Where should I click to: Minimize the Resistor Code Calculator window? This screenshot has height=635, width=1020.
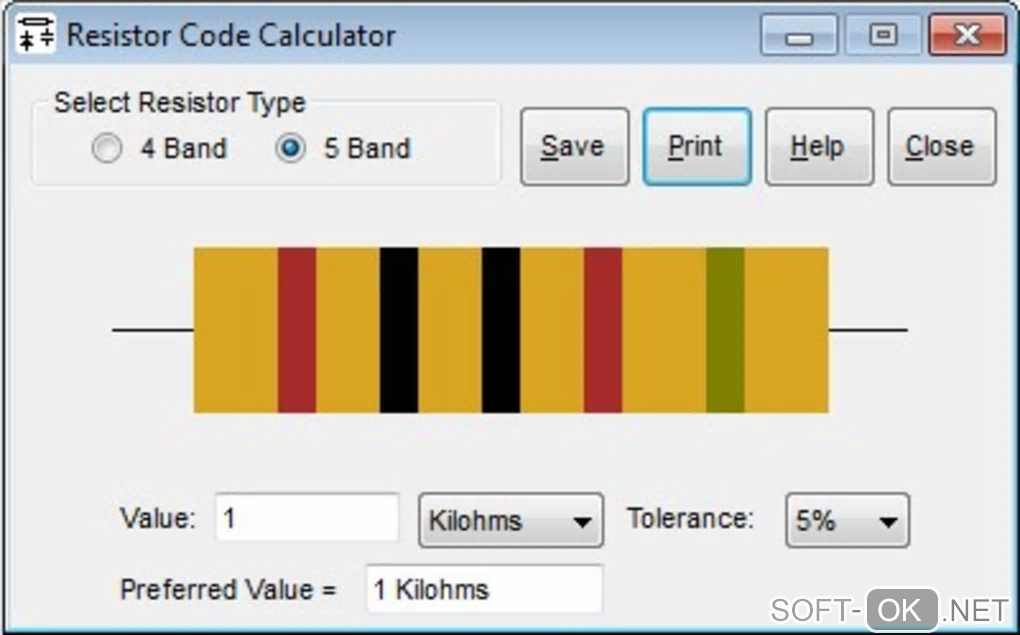[799, 35]
